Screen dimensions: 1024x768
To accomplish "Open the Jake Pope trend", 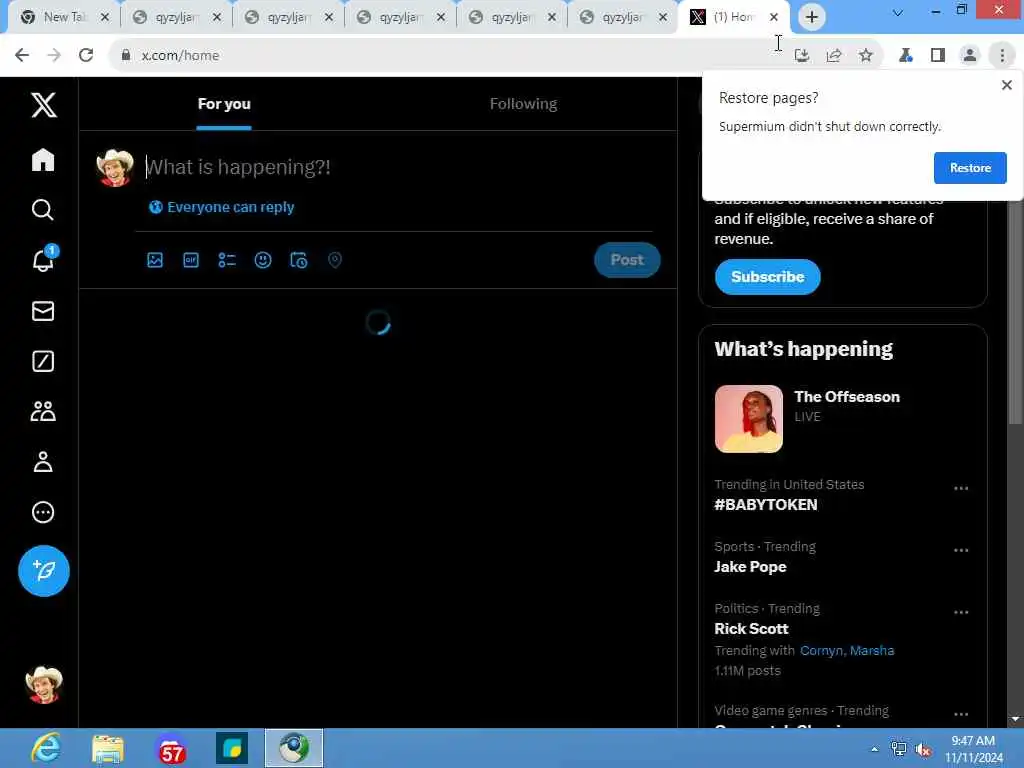I will [750, 567].
